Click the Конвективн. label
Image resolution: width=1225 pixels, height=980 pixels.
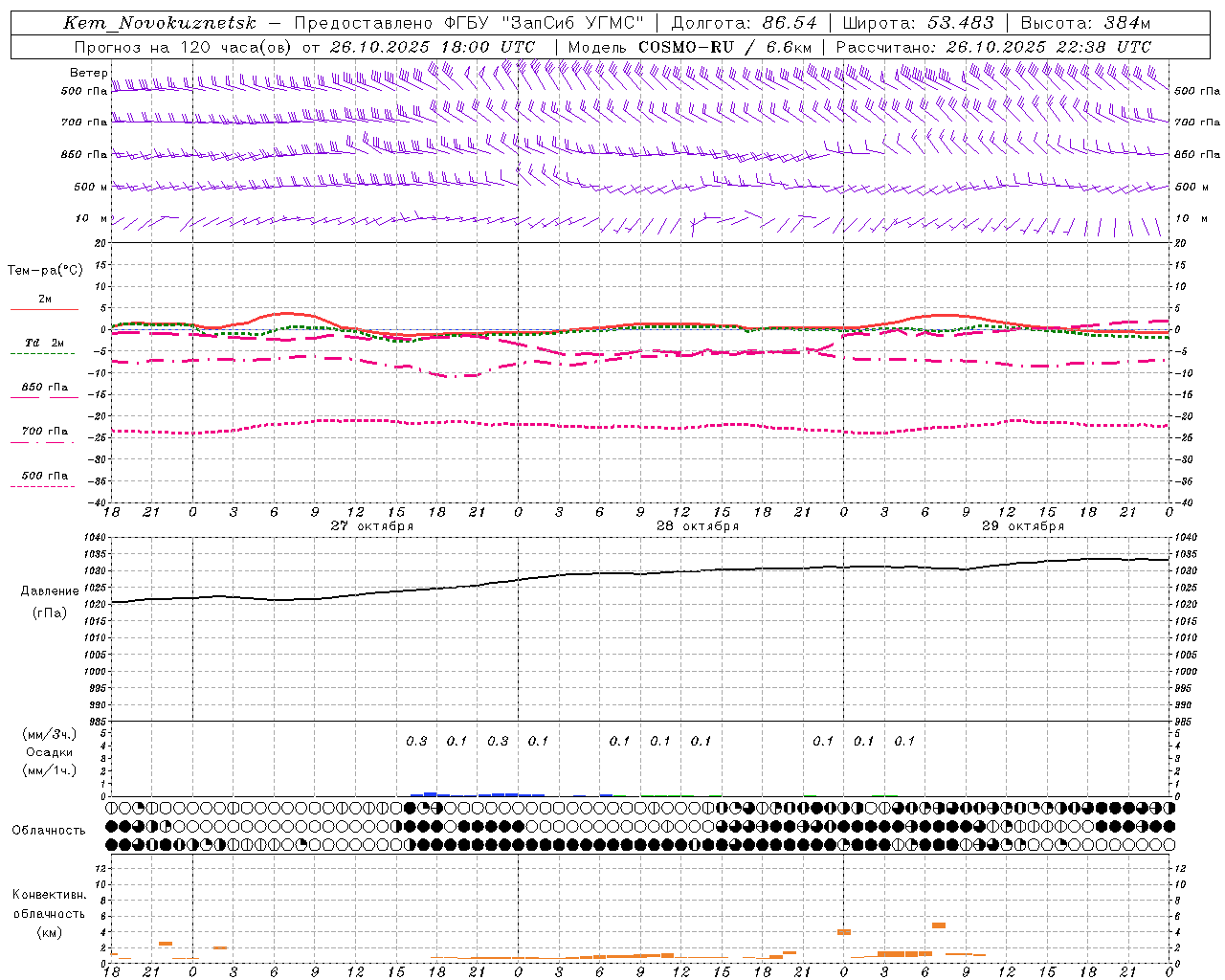point(49,895)
